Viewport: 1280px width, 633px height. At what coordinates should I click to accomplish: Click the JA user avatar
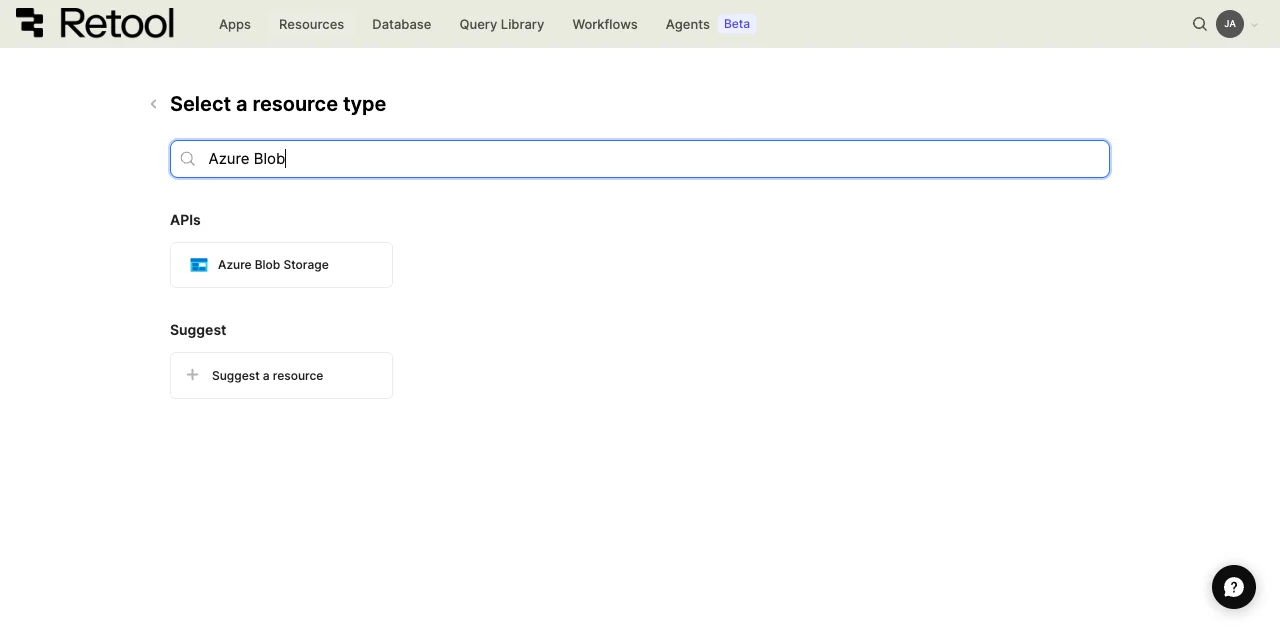pyautogui.click(x=1230, y=24)
